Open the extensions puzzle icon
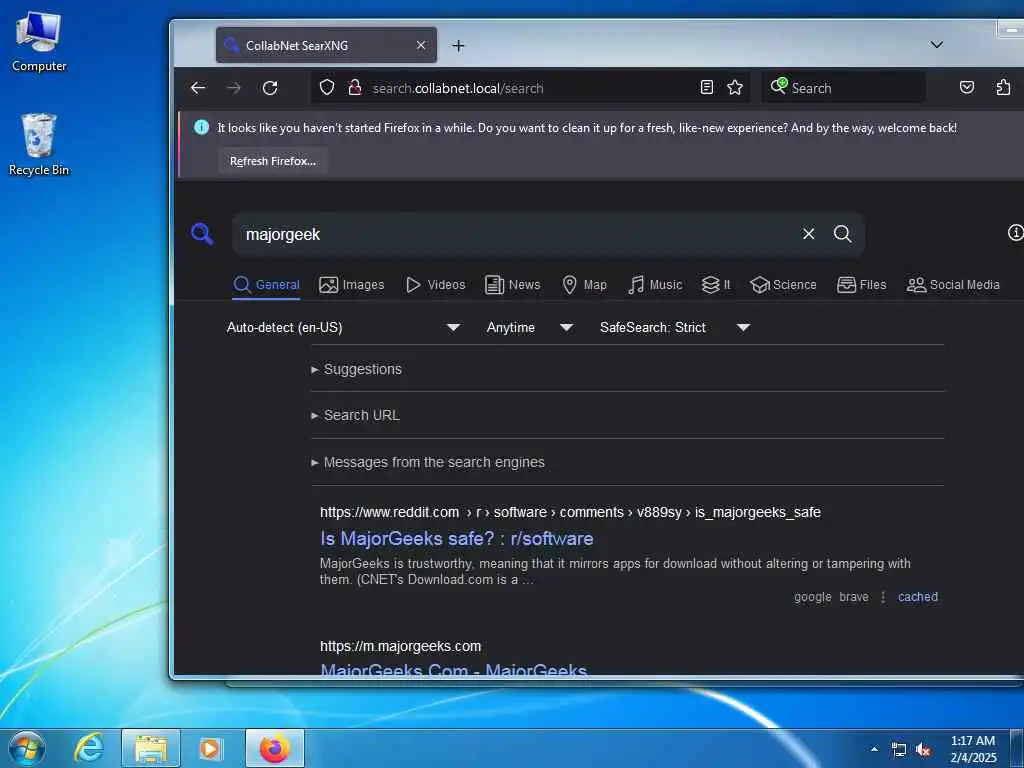Viewport: 1024px width, 768px height. click(x=1003, y=88)
